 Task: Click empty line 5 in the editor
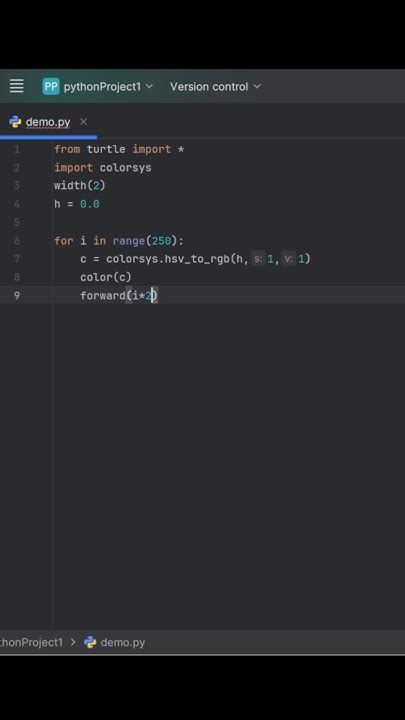coord(229,222)
